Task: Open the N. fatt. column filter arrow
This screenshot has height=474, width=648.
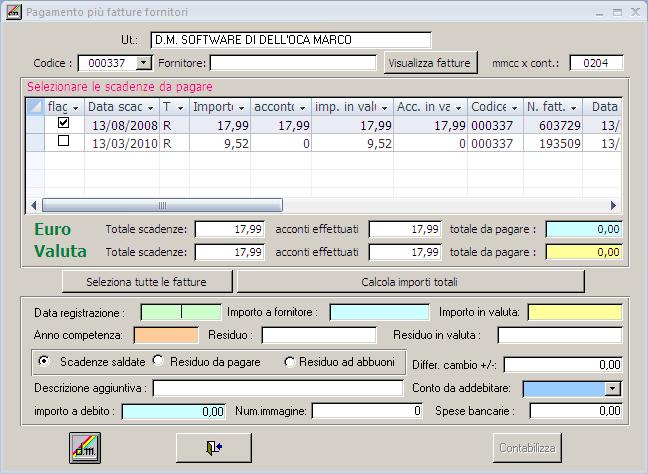Action: 574,108
